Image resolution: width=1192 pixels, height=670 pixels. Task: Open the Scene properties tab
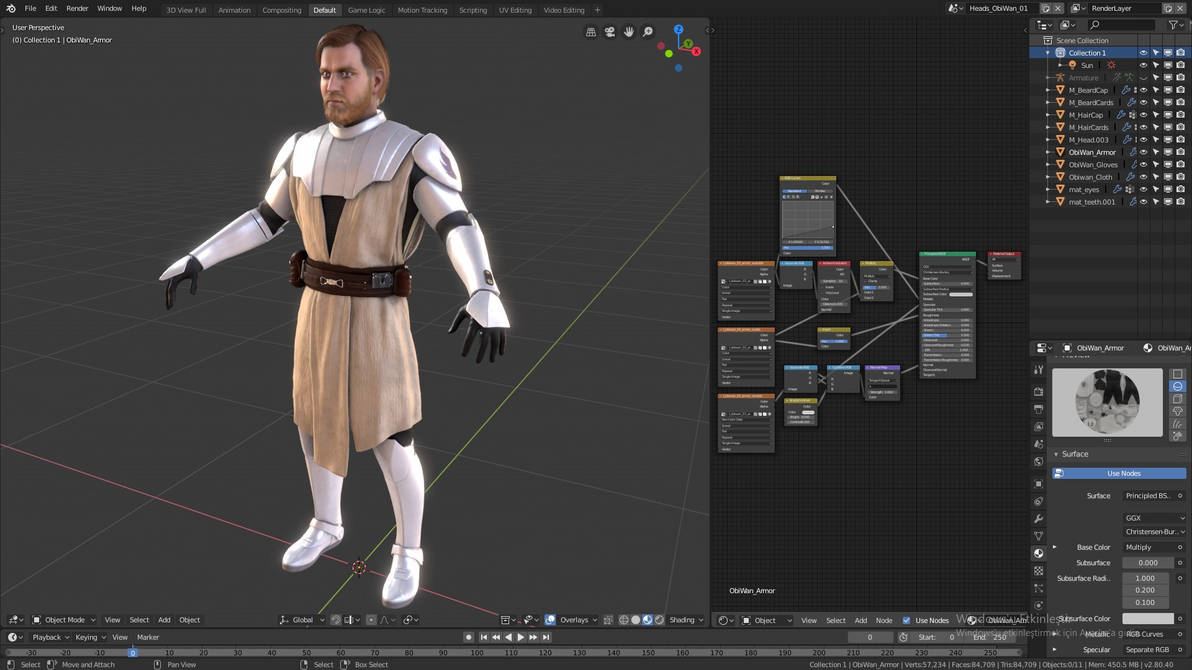tap(1038, 444)
